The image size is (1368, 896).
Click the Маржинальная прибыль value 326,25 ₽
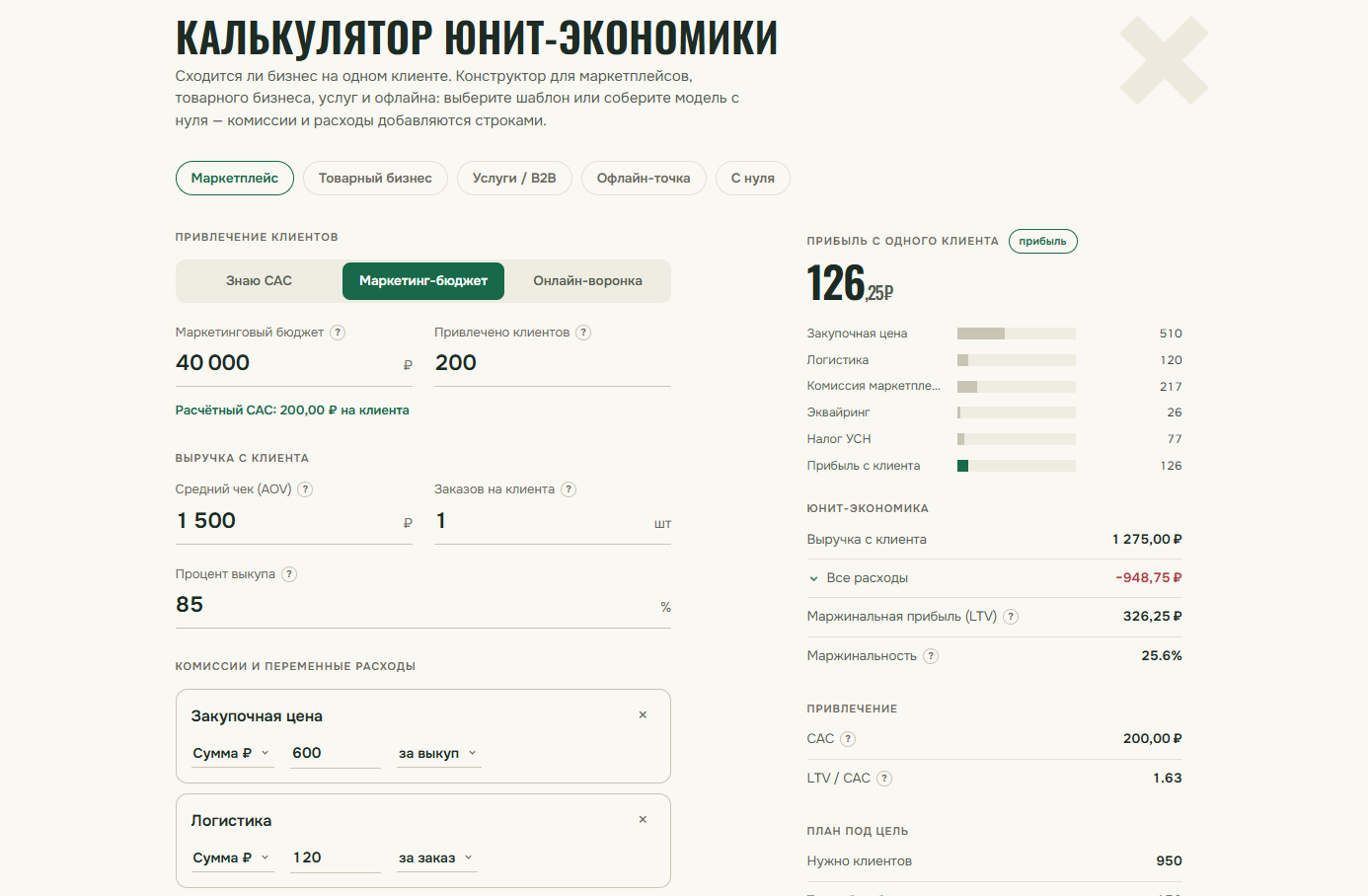tap(1153, 617)
